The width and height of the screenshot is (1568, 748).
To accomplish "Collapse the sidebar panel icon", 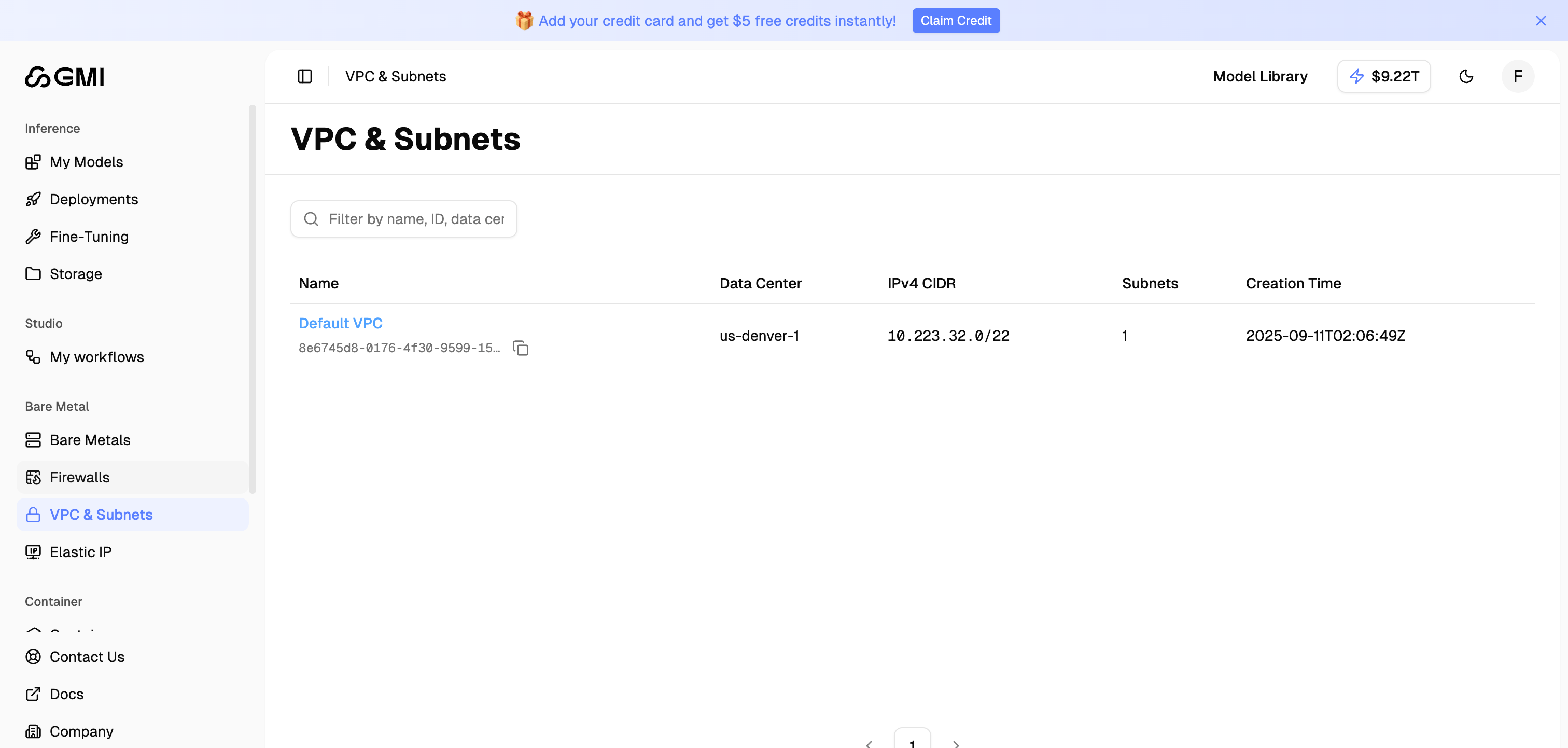I will click(x=304, y=76).
